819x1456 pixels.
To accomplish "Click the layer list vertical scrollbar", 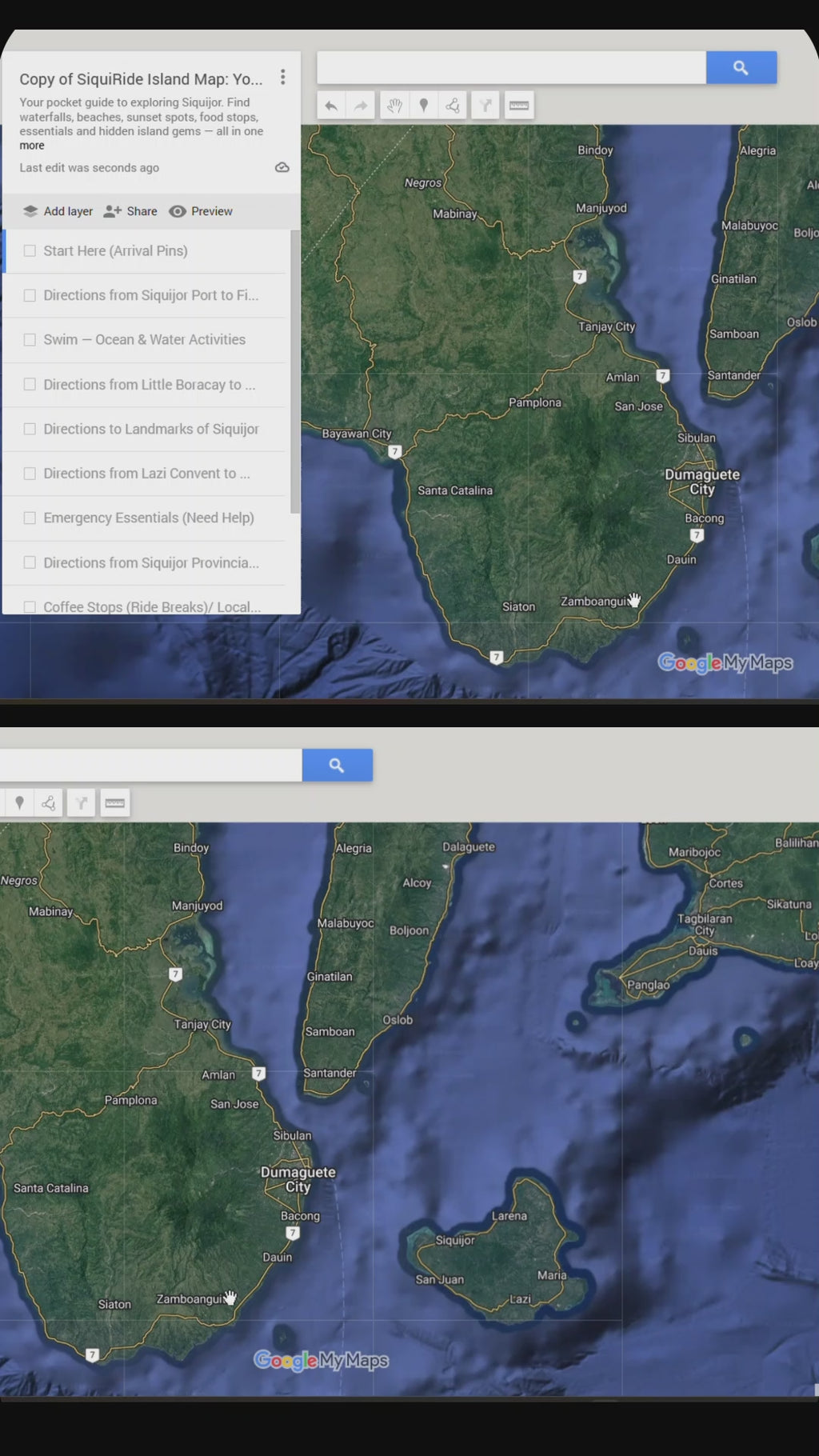I will 295,372.
